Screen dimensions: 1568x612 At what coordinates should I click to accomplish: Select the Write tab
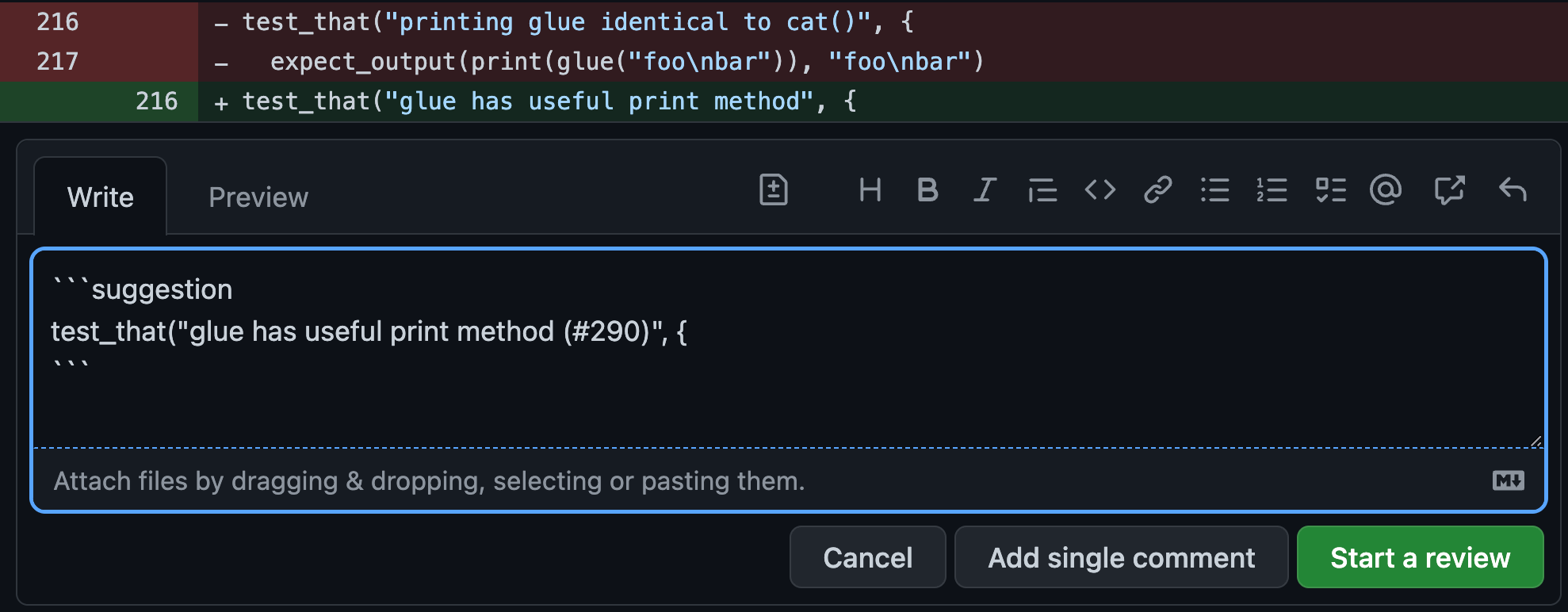click(x=101, y=197)
